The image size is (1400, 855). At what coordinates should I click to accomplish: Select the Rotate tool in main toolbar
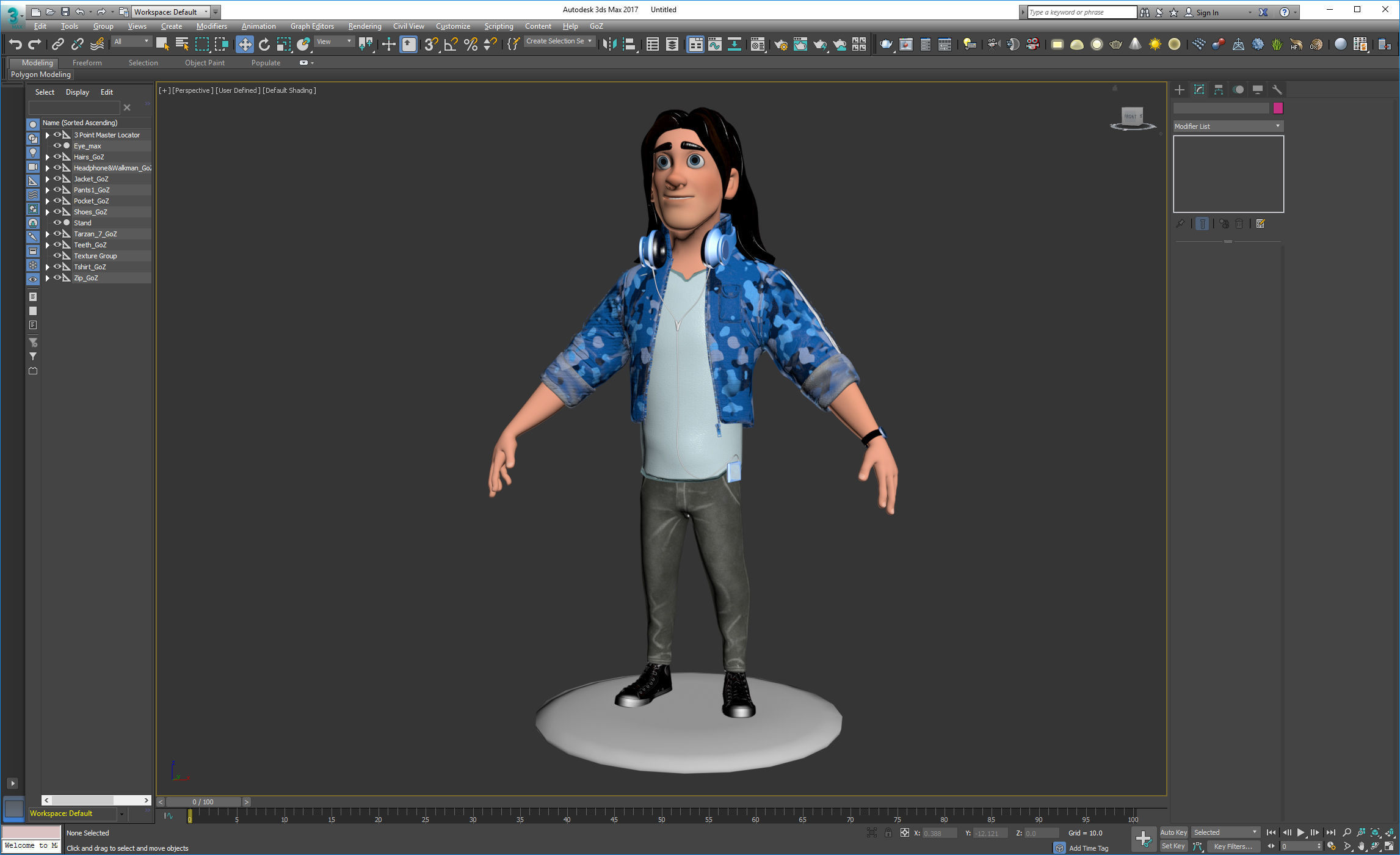264,44
